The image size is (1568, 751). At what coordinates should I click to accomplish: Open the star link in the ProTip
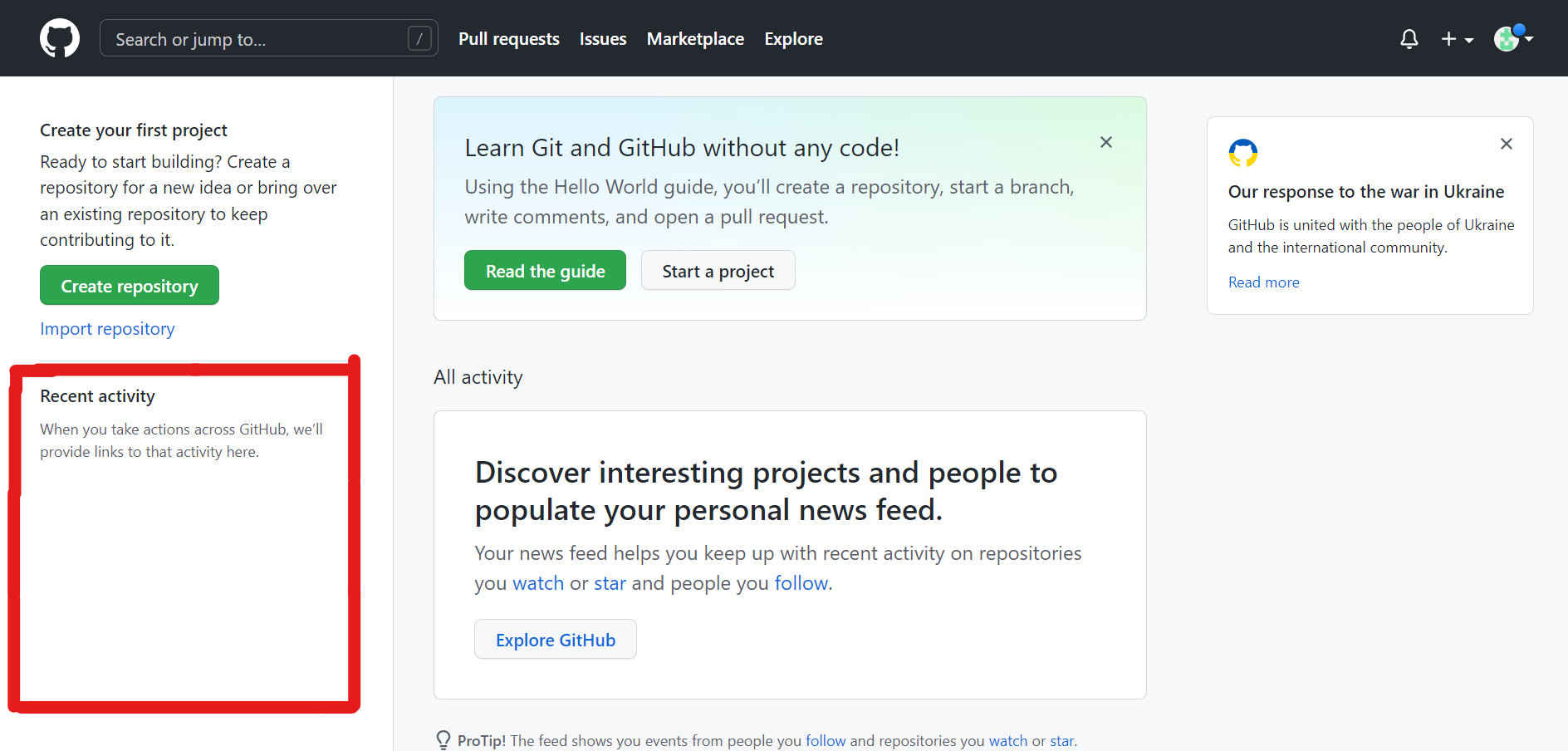pyautogui.click(x=1061, y=740)
